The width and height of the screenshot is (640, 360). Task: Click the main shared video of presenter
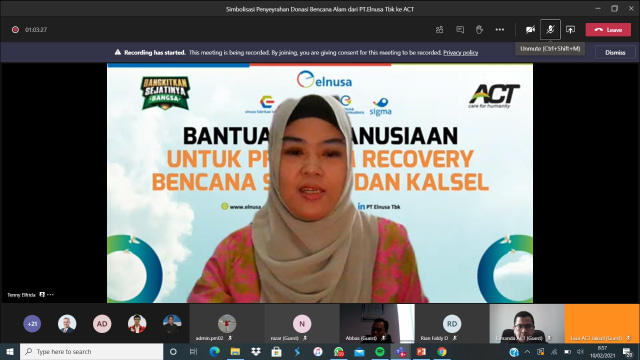point(320,183)
